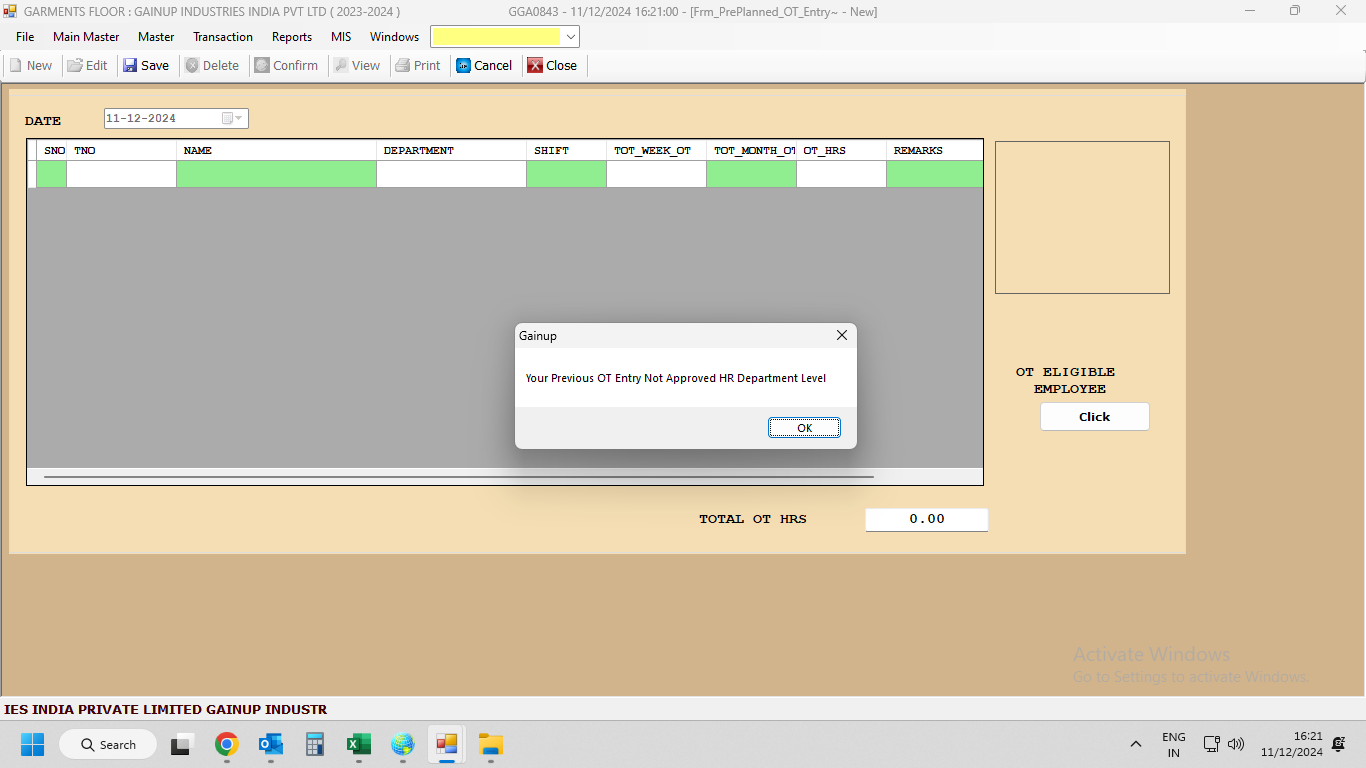Open File Explorer from the taskbar
This screenshot has height=768, width=1366.
pyautogui.click(x=490, y=745)
